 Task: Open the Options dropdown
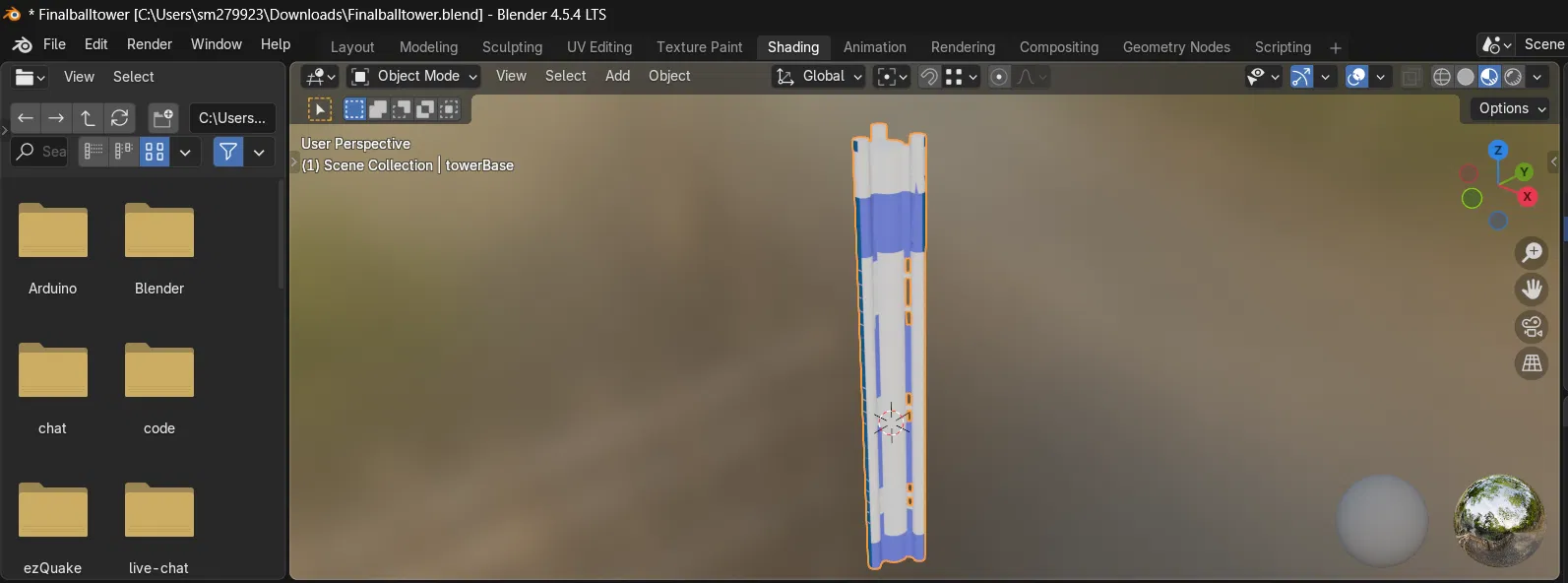coord(1513,109)
